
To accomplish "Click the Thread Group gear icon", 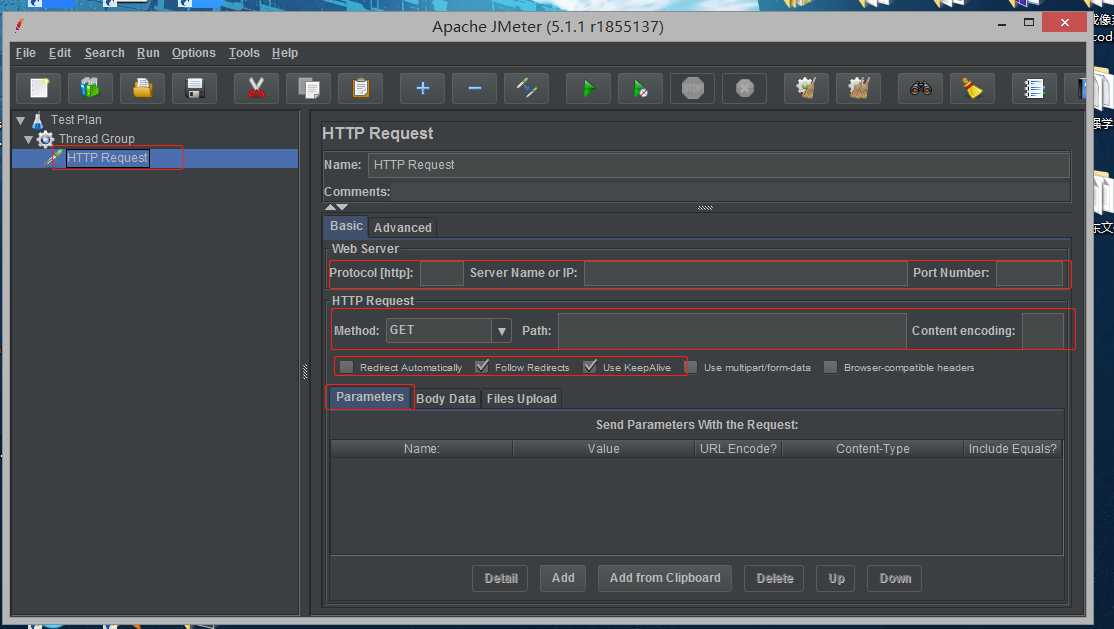I will tap(45, 139).
